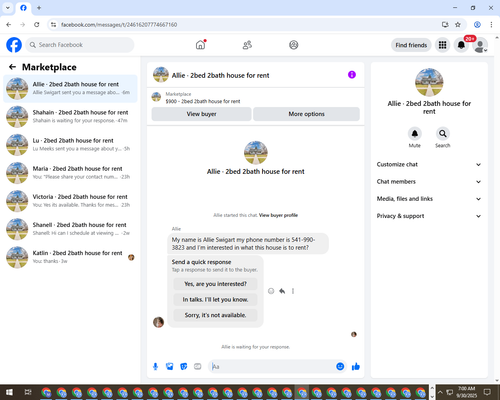The image size is (500, 400).
Task: Record a voice clip with microphone icon
Action: 155,367
